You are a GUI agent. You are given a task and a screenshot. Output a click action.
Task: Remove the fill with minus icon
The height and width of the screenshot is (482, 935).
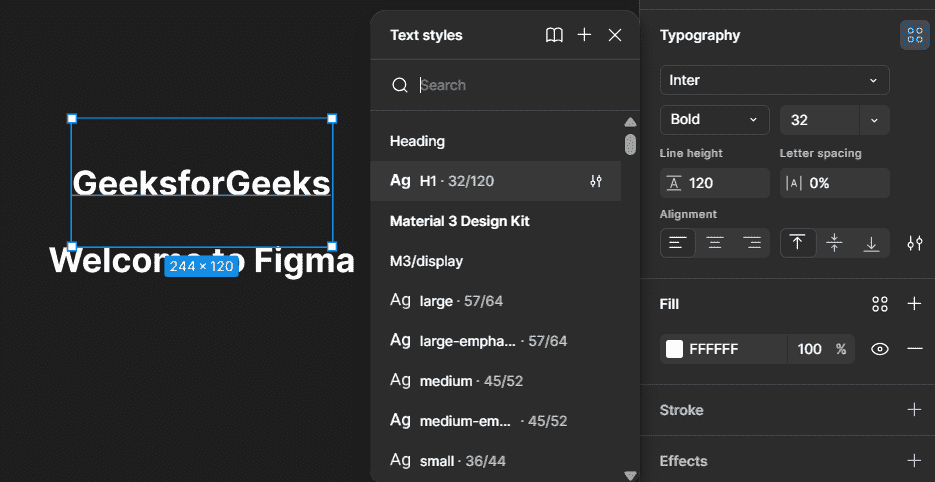[x=915, y=349]
